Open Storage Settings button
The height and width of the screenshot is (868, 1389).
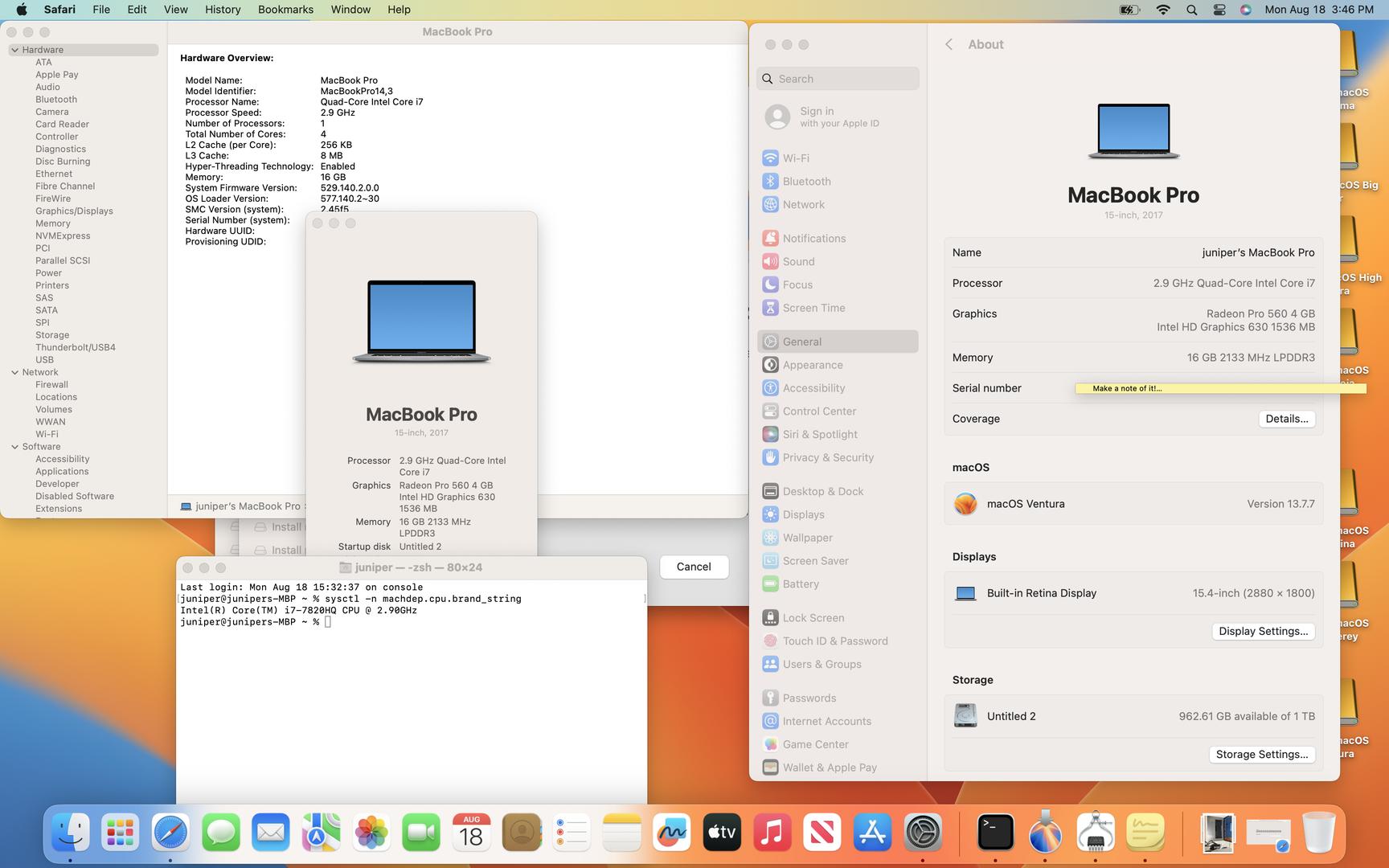[x=1261, y=754]
